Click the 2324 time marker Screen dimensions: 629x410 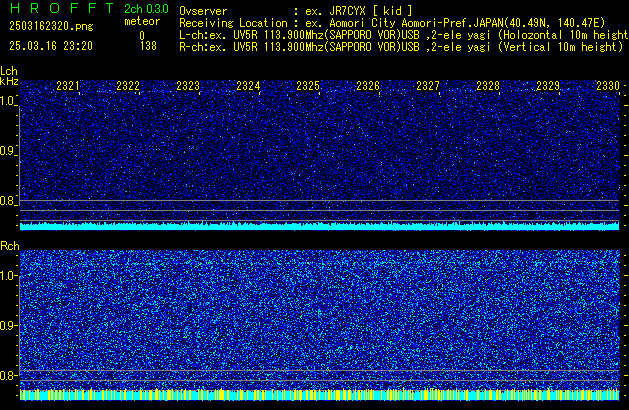tap(248, 86)
